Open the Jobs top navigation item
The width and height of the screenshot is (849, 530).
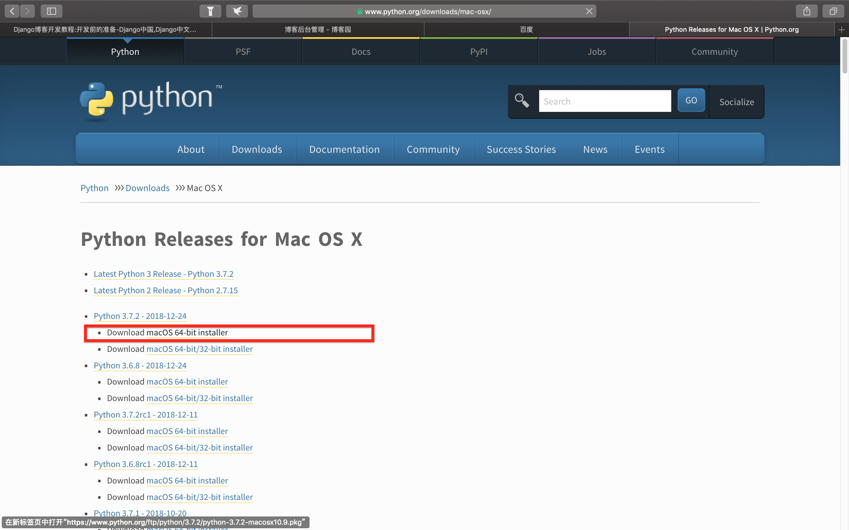click(597, 51)
